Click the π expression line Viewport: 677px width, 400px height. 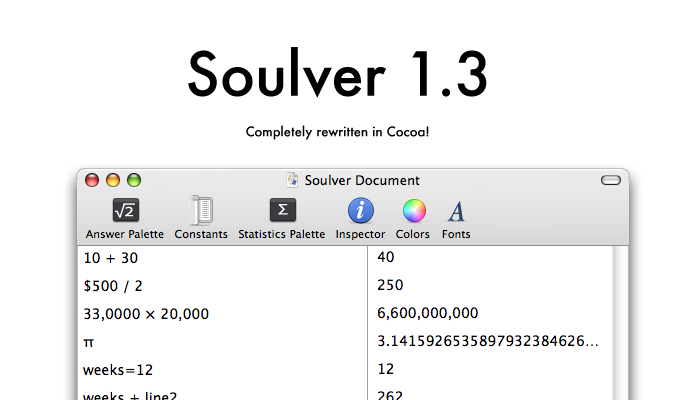(89, 343)
